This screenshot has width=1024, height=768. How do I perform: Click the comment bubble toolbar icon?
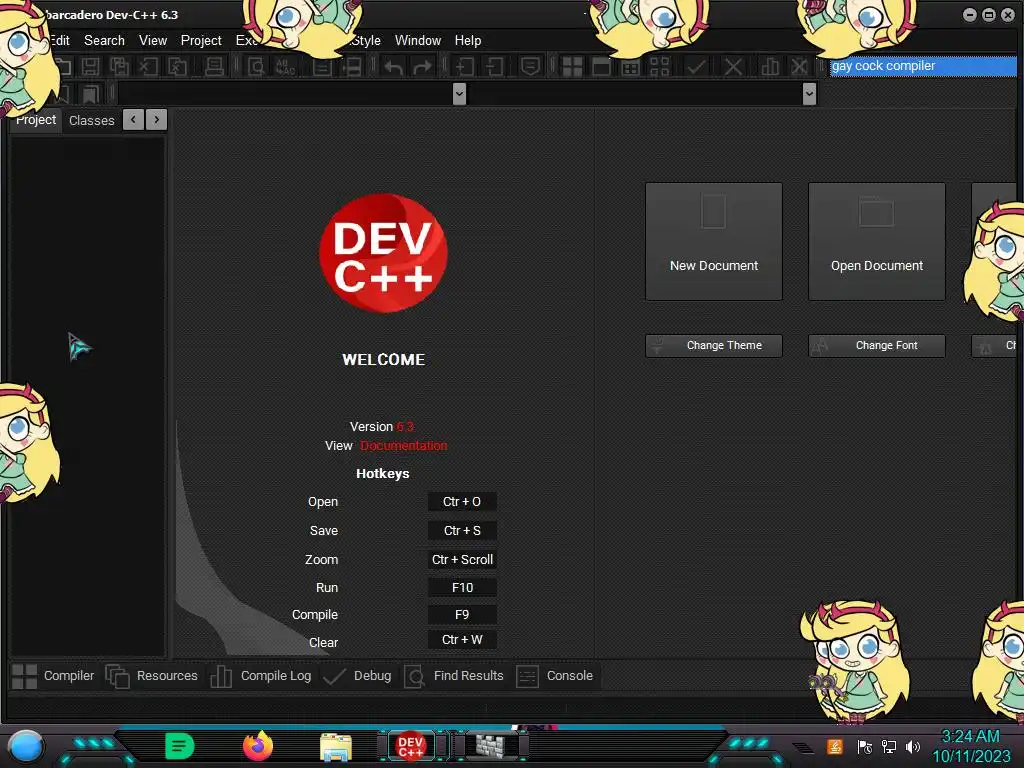(x=530, y=67)
